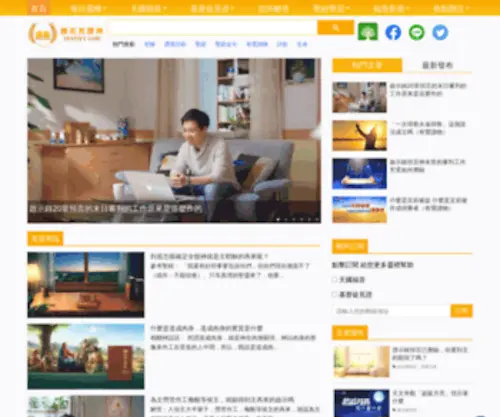Switch to the 最新發布 tab
500x417 pixels.
coord(437,65)
